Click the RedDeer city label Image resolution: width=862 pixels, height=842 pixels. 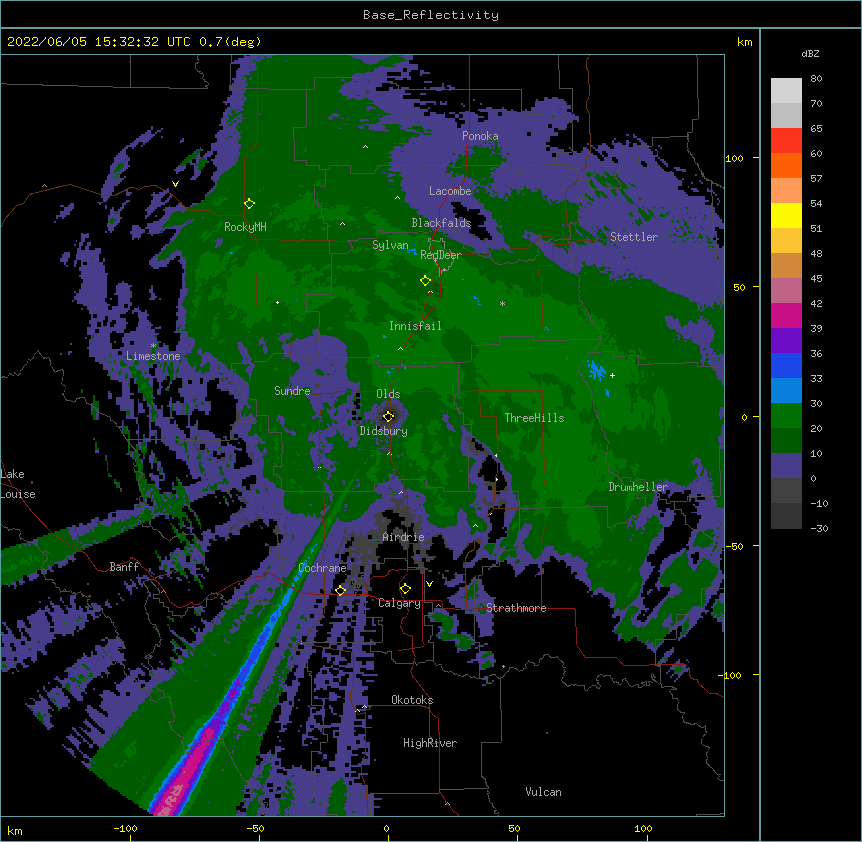coord(440,255)
